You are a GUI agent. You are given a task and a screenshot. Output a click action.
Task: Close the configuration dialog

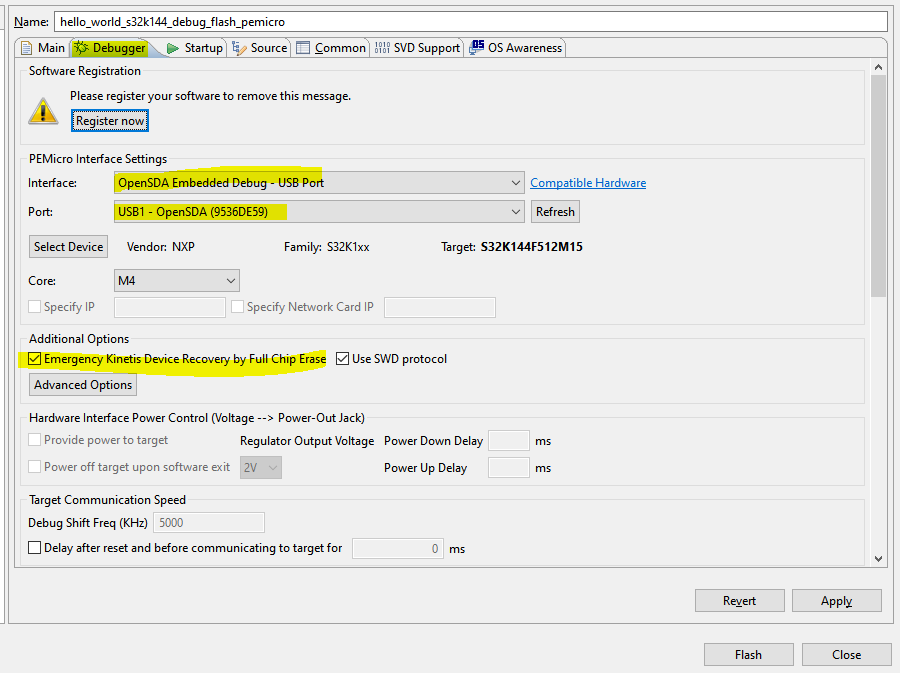847,655
